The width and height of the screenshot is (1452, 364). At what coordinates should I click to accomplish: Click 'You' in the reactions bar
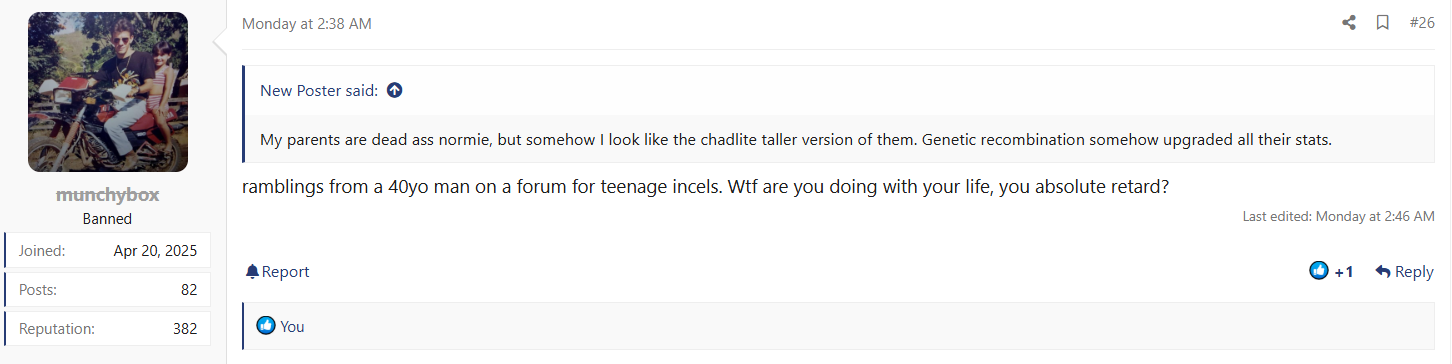click(292, 326)
